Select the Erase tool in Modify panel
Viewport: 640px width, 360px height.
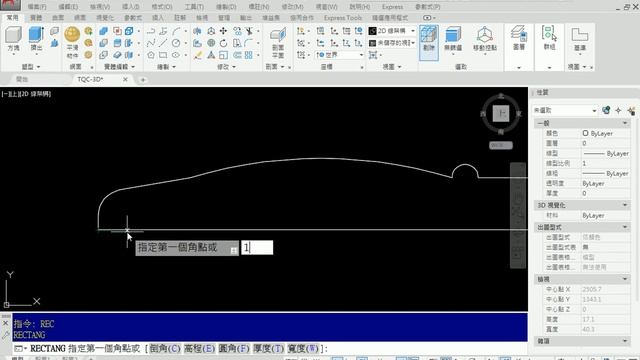(x=198, y=55)
